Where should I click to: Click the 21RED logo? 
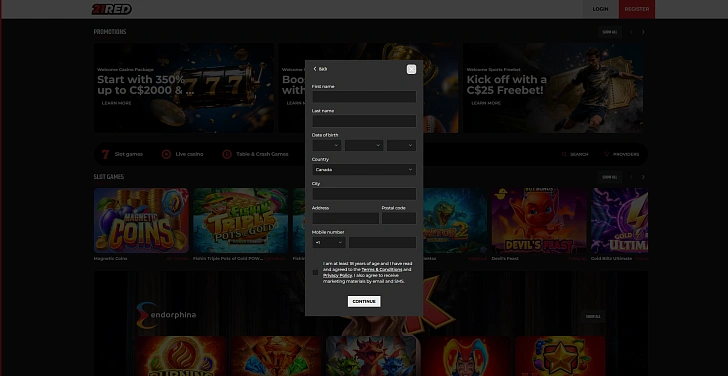(x=111, y=9)
